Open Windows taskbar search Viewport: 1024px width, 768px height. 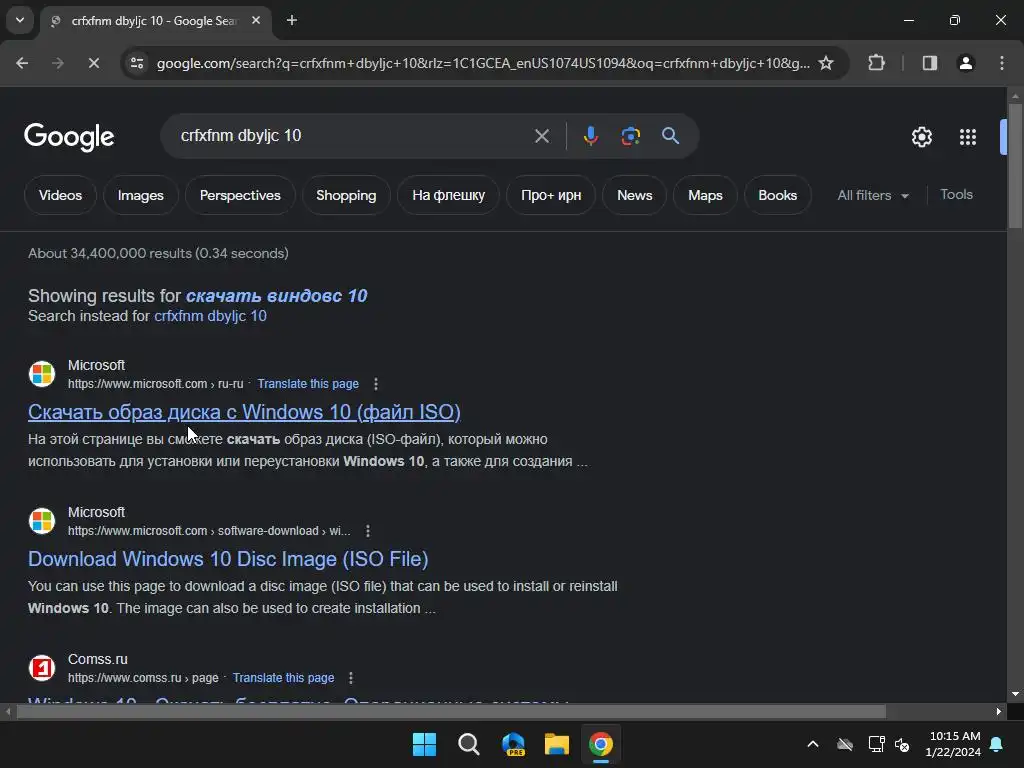point(468,744)
